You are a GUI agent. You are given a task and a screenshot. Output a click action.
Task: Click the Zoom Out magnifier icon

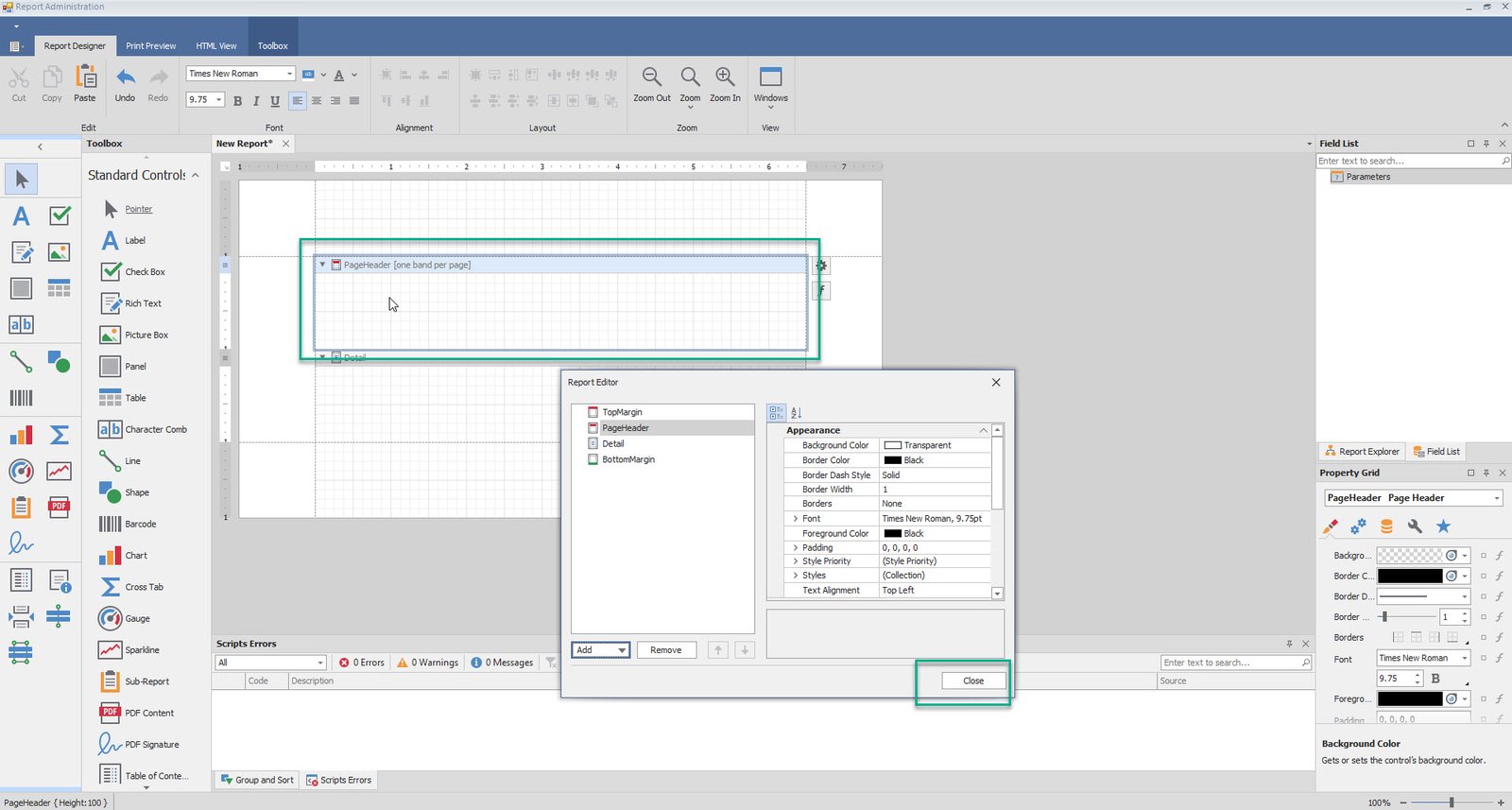pyautogui.click(x=651, y=78)
